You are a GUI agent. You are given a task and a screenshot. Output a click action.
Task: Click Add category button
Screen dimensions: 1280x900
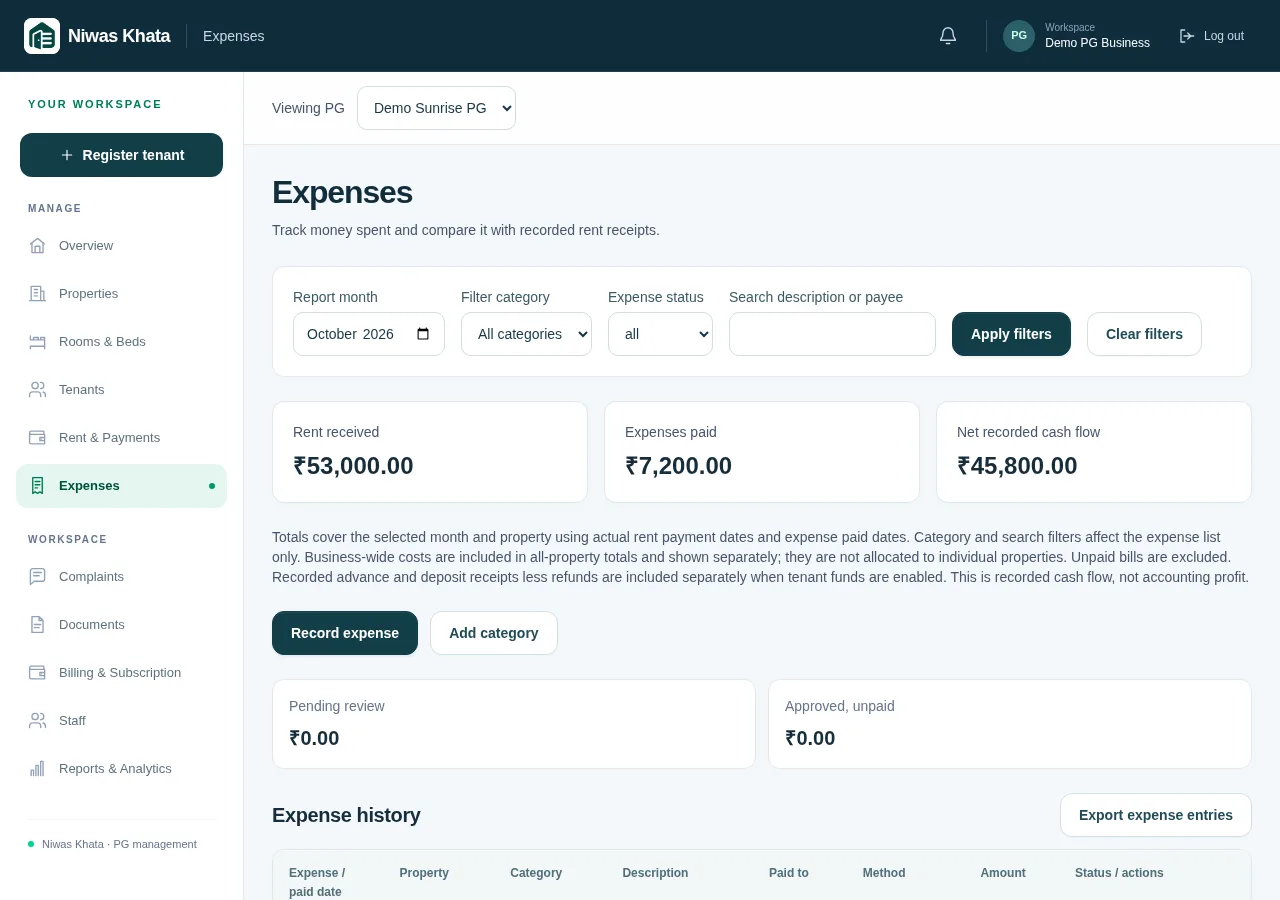(x=494, y=633)
